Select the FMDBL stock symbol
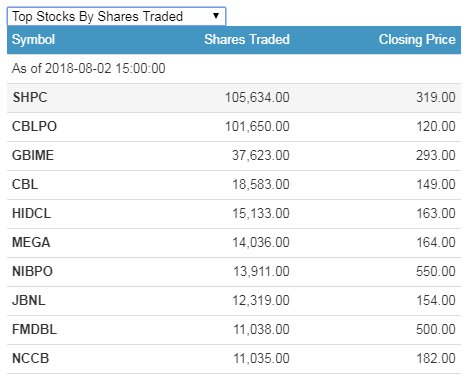The height and width of the screenshot is (376, 469). coord(34,329)
